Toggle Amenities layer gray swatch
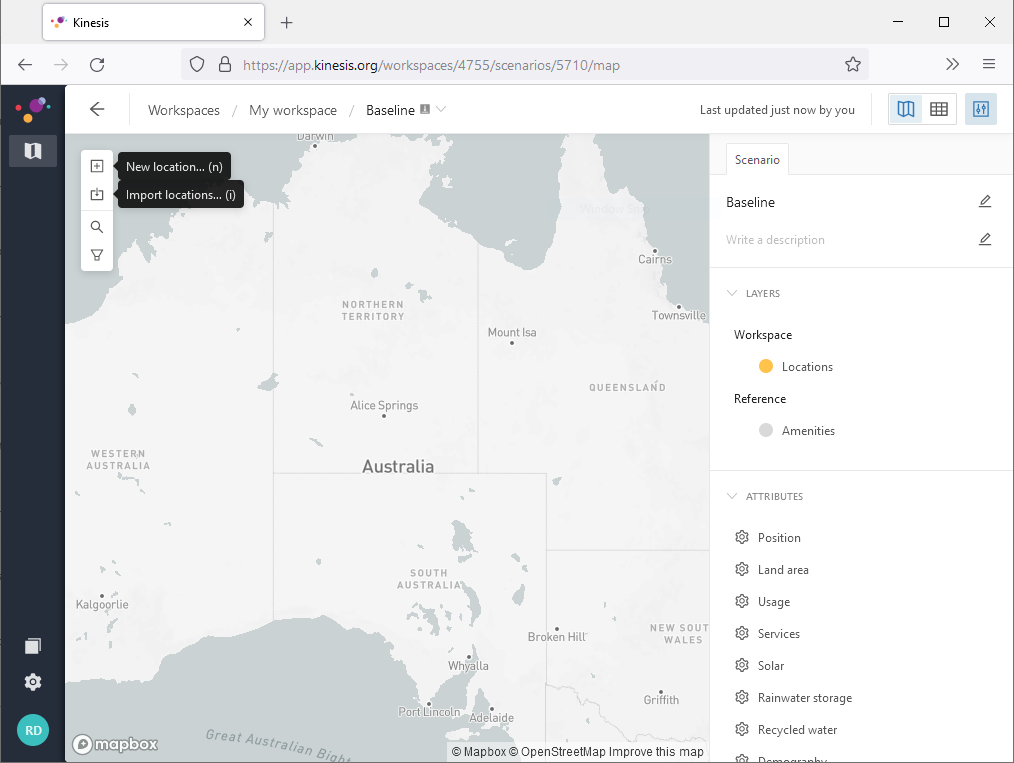1014x763 pixels. point(766,431)
